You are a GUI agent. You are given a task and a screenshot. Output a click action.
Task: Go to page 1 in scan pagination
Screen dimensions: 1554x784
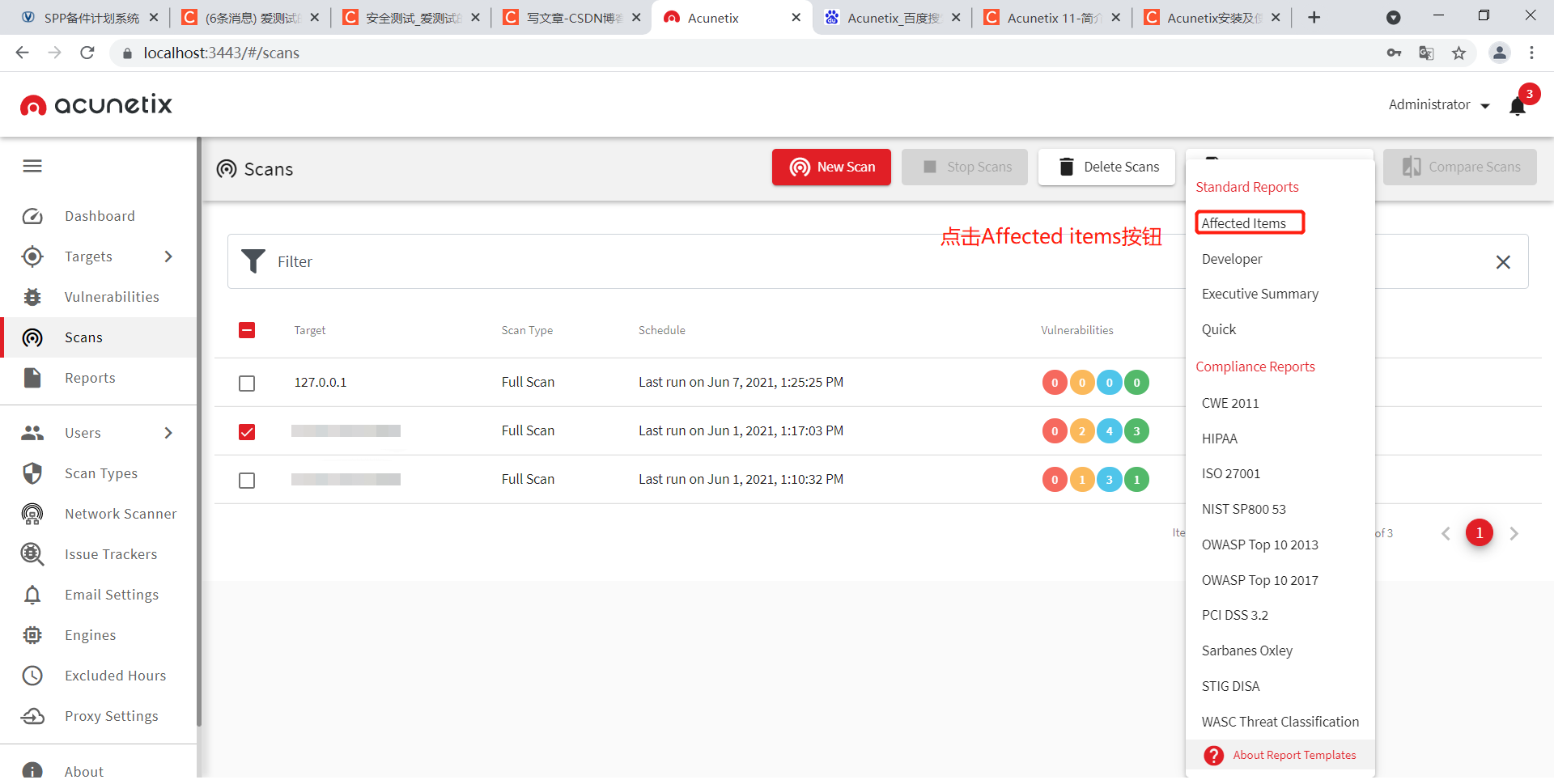(1480, 532)
